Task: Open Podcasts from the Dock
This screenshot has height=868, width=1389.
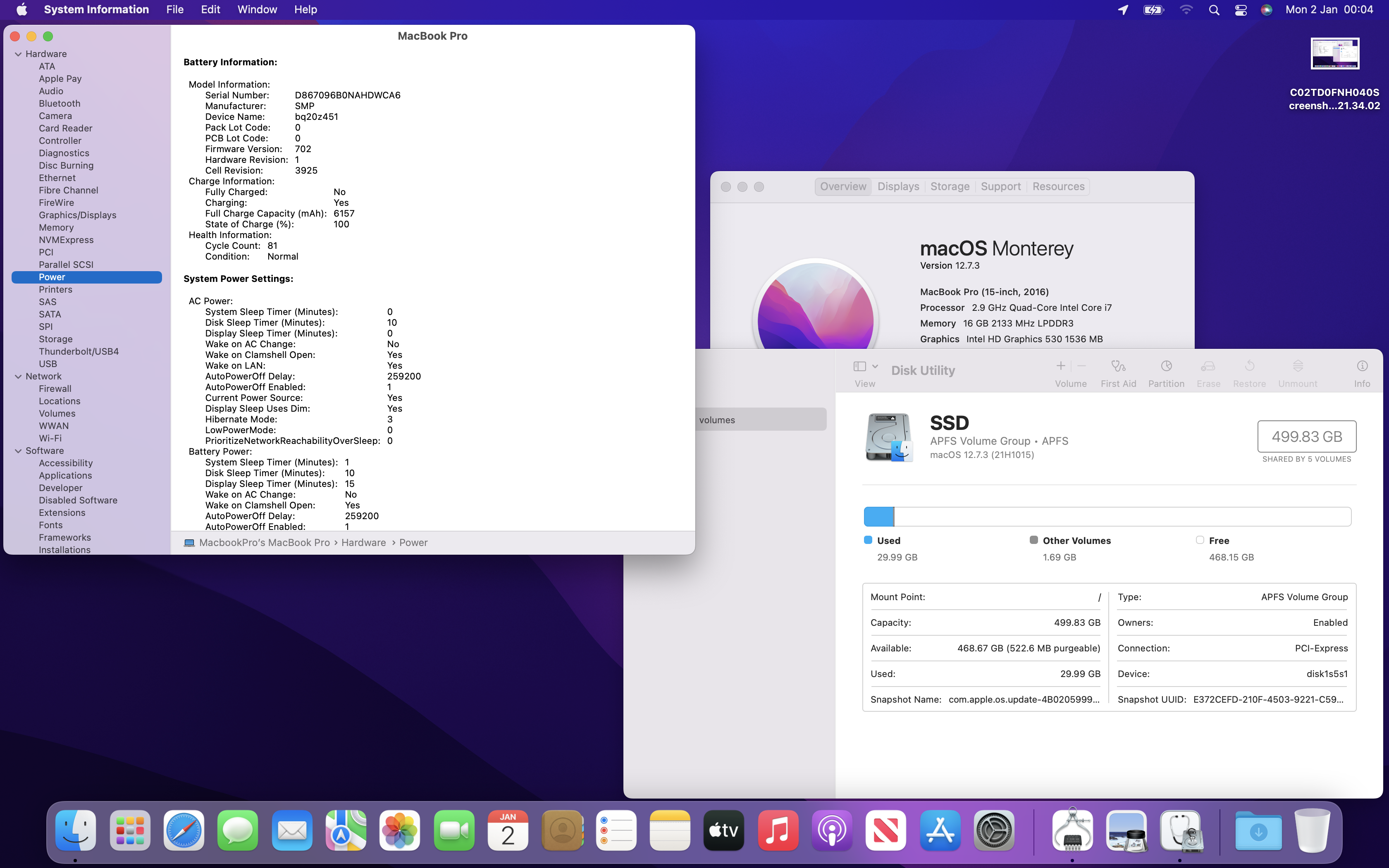Action: point(832,830)
